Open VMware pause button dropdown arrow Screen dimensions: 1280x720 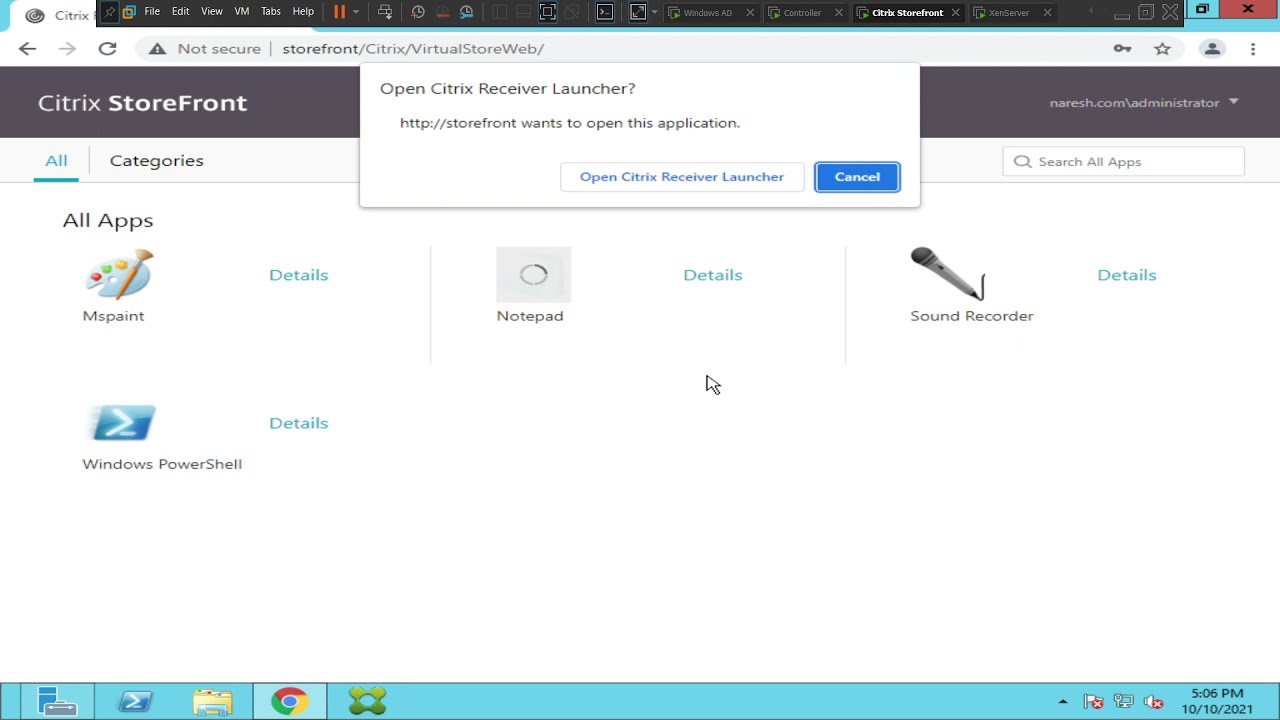(355, 12)
